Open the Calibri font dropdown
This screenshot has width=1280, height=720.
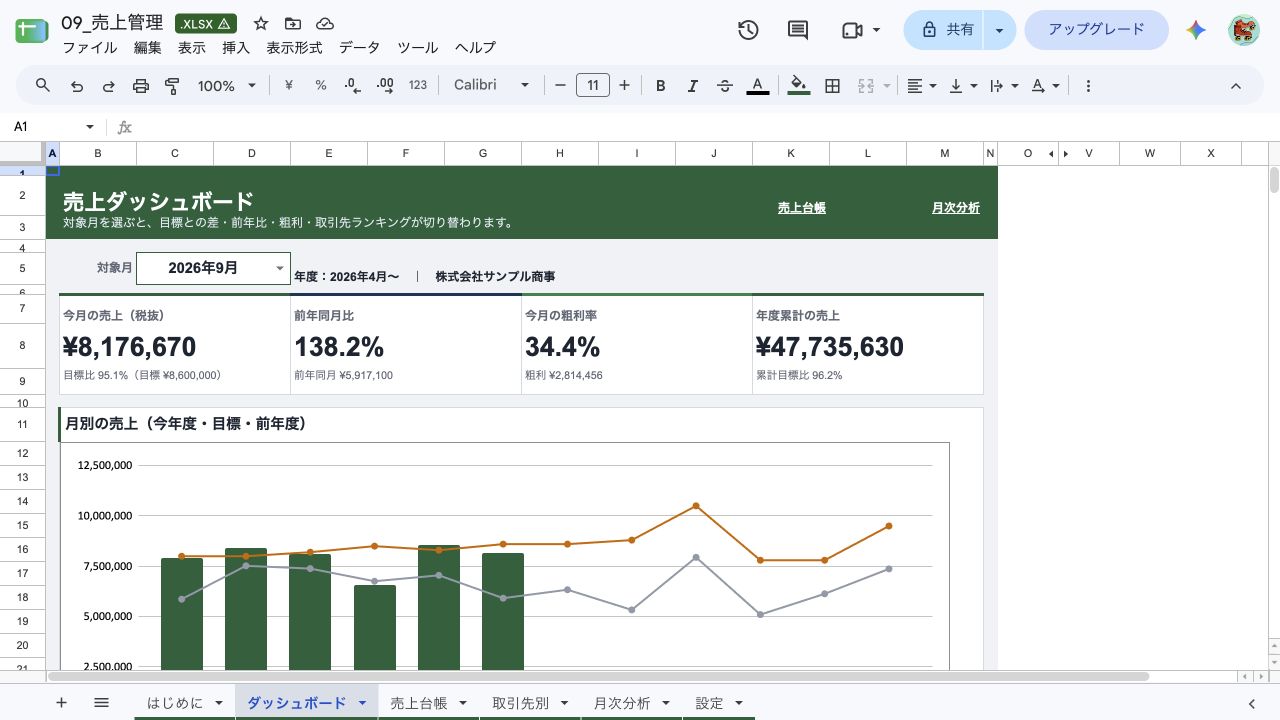491,86
